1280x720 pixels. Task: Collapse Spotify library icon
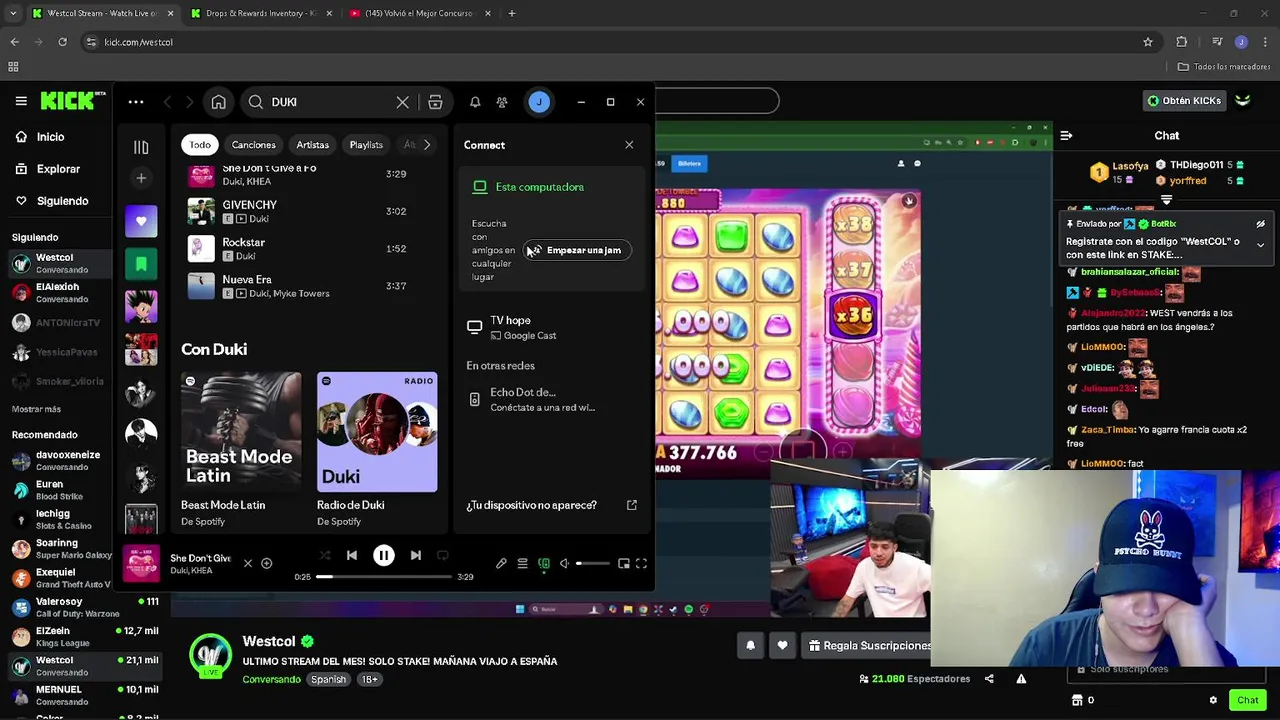pos(141,147)
